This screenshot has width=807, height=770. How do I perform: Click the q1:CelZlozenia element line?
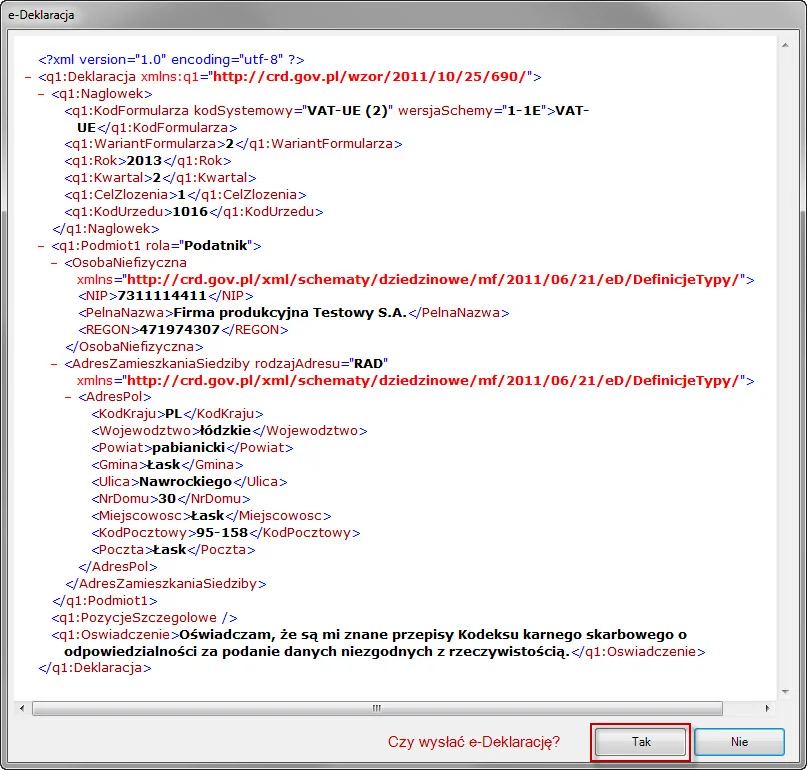pos(185,195)
